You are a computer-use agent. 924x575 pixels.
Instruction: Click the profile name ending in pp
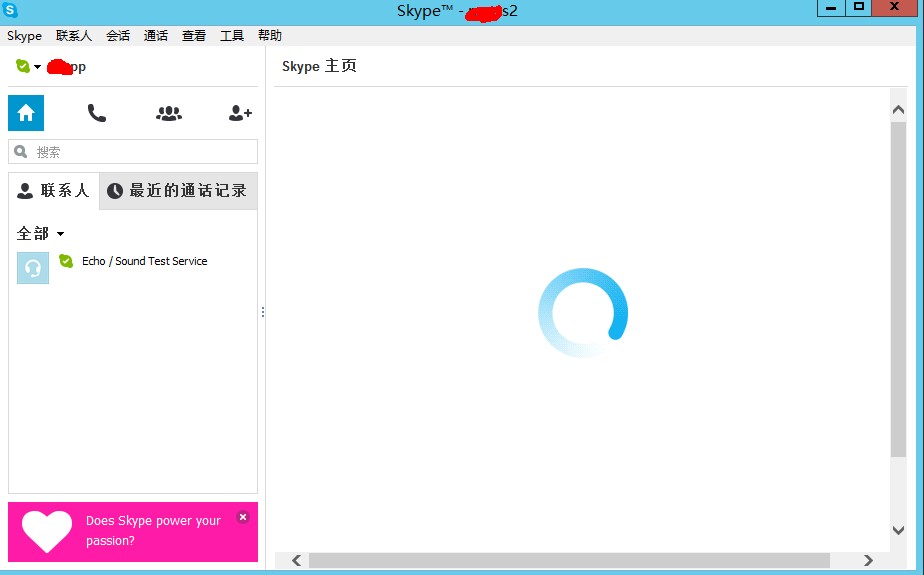coord(67,67)
